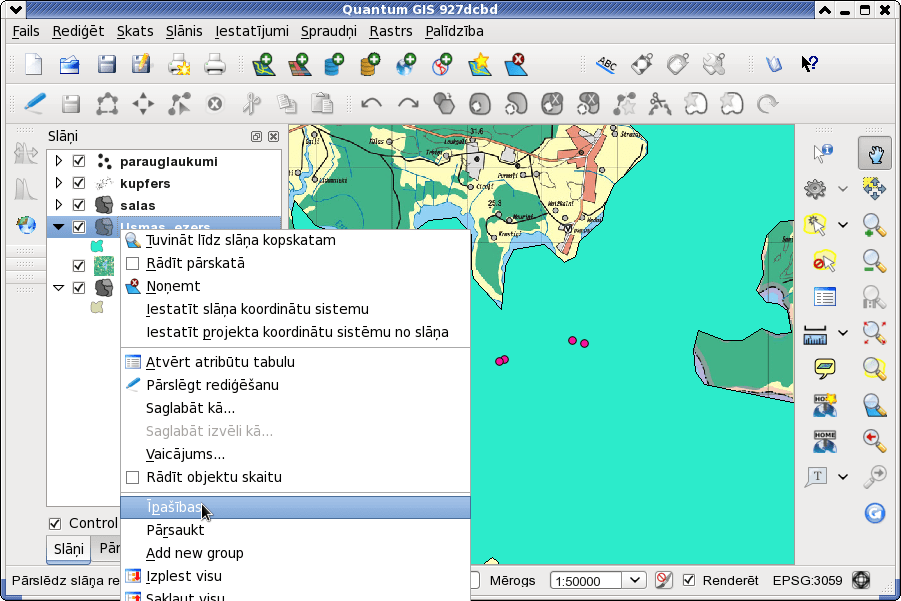
Task: Open the New Print Composer icon
Action: tap(179, 64)
